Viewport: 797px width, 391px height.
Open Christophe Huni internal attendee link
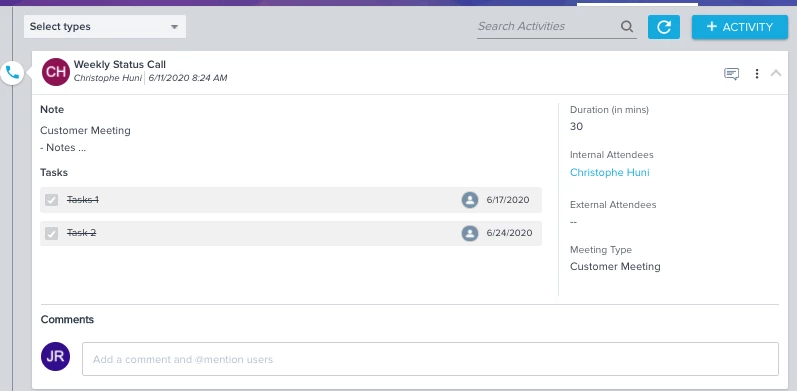coord(609,172)
